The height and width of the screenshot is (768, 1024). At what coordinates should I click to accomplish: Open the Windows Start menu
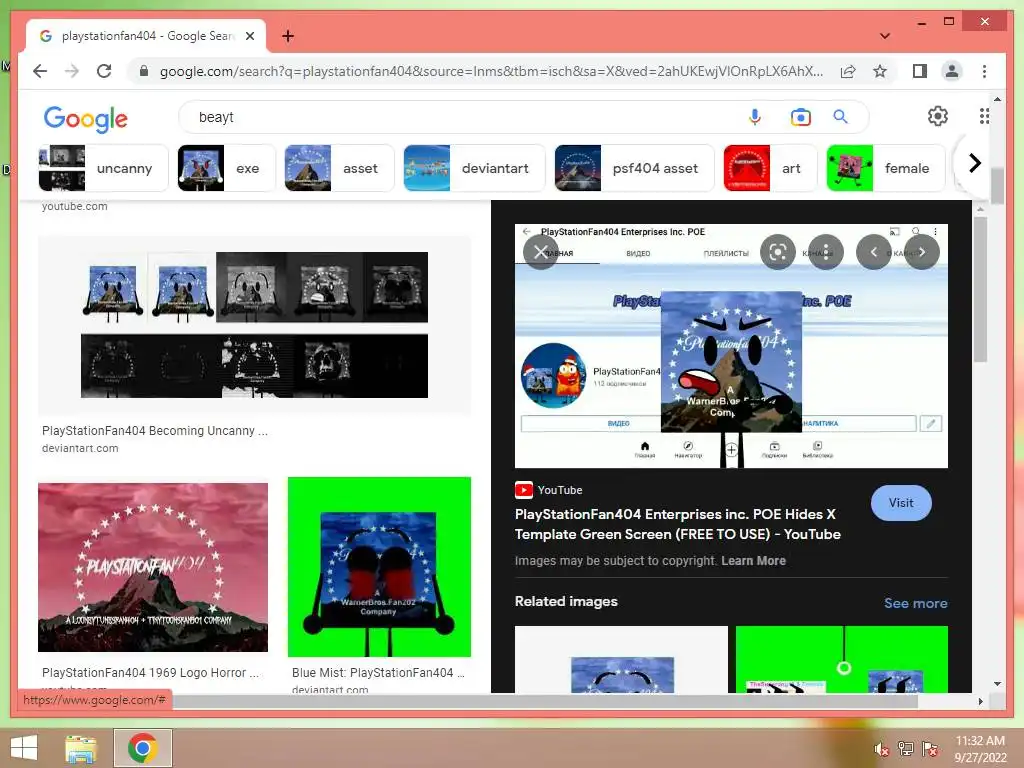click(24, 748)
